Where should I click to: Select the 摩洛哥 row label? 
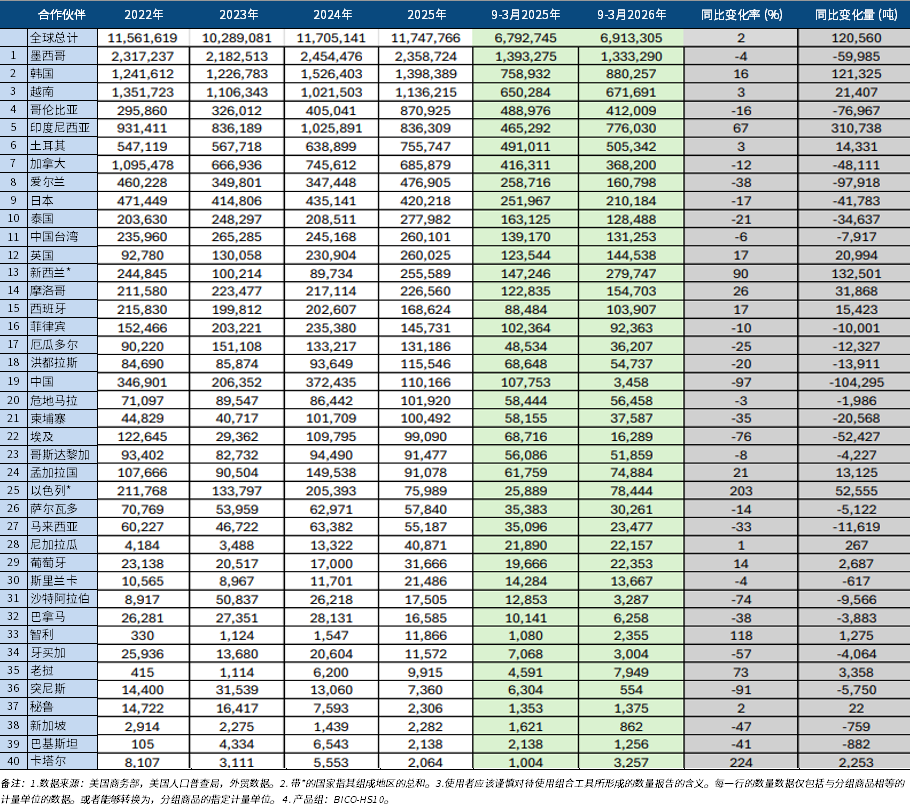click(x=48, y=291)
